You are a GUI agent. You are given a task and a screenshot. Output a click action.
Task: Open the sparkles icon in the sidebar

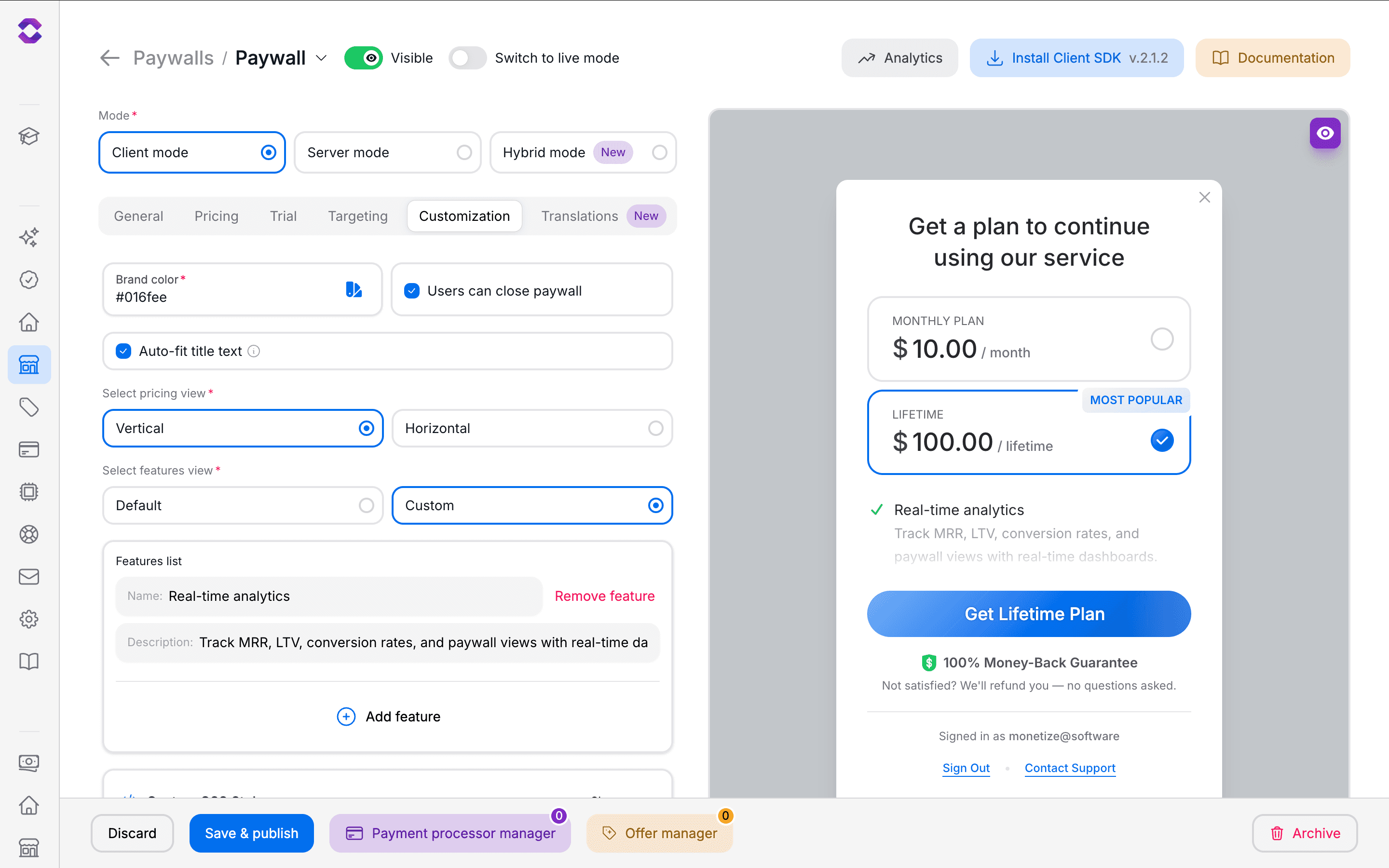click(29, 237)
